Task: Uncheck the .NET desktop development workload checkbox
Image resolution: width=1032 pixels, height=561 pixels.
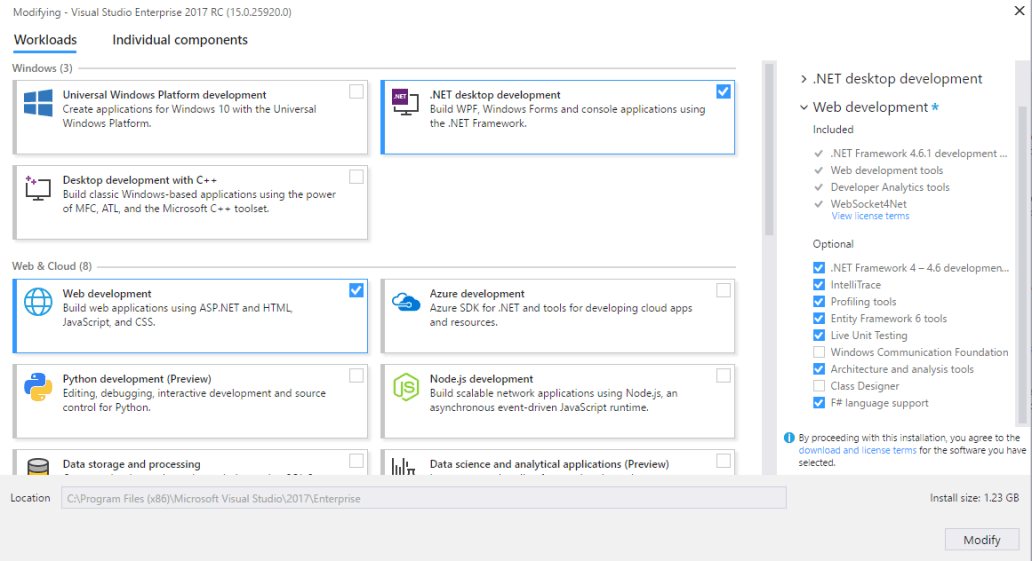Action: coord(723,92)
